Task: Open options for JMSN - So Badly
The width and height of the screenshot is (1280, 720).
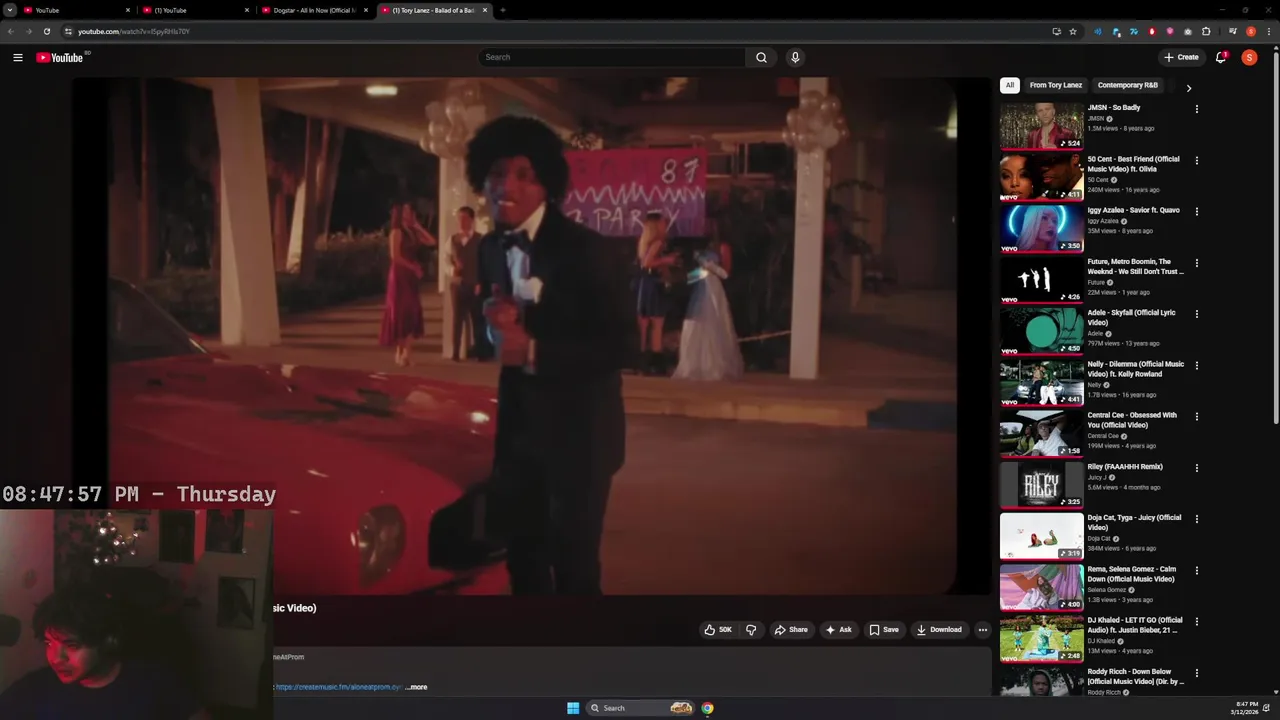Action: point(1197,109)
